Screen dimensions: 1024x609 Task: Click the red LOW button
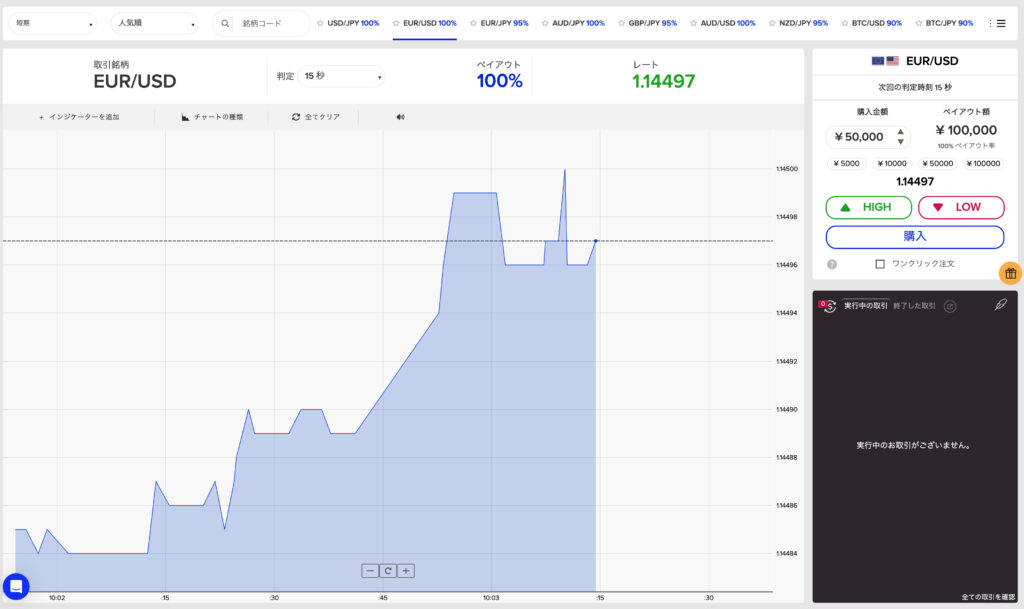tap(961, 208)
